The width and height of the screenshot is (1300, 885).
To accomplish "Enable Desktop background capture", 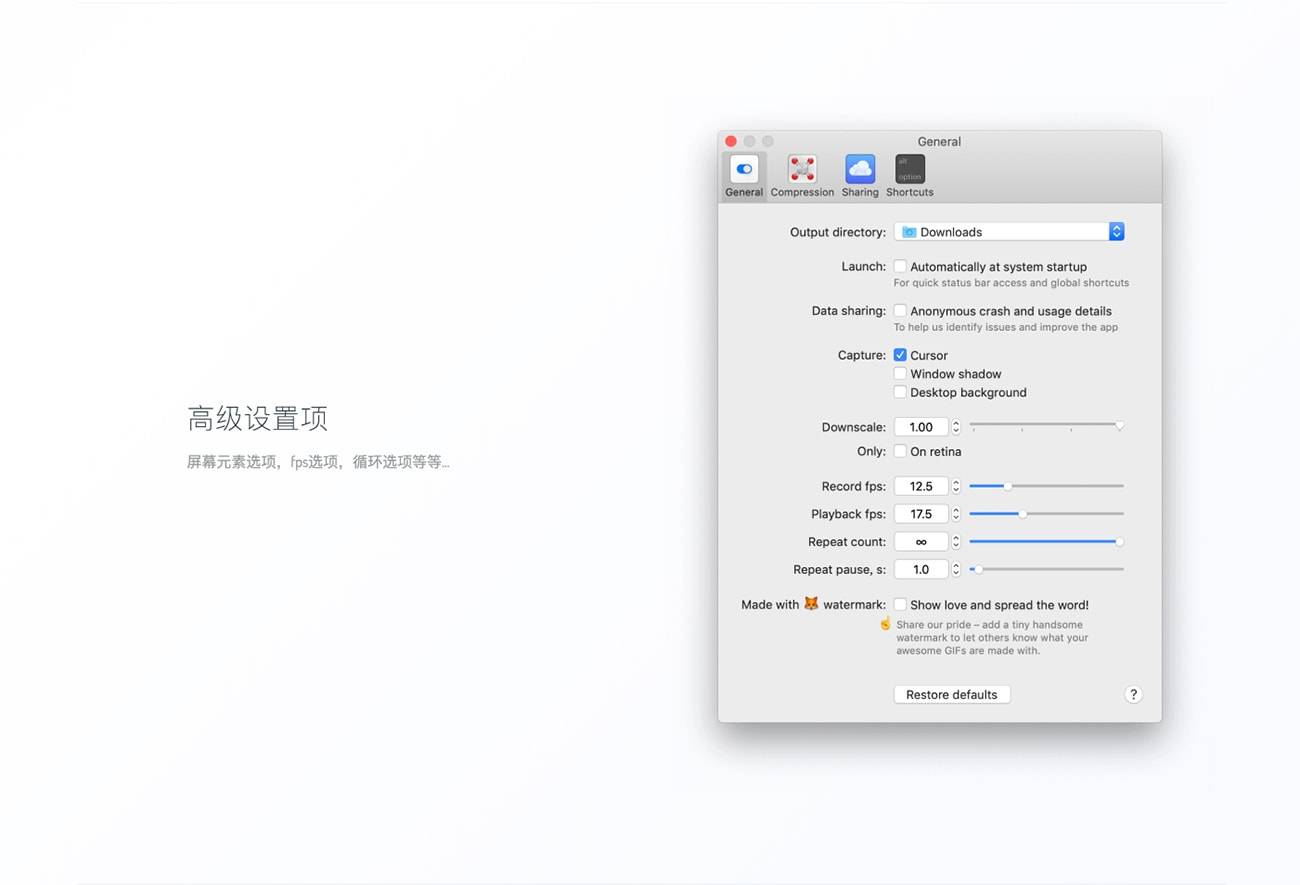I will 900,392.
